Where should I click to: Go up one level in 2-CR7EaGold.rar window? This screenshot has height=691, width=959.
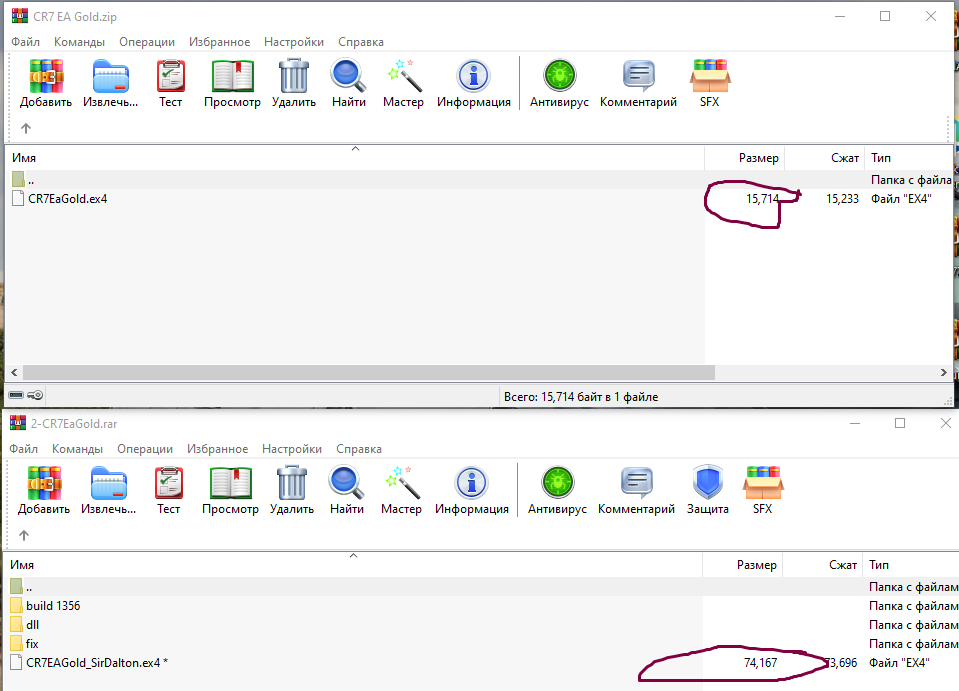click(x=24, y=536)
